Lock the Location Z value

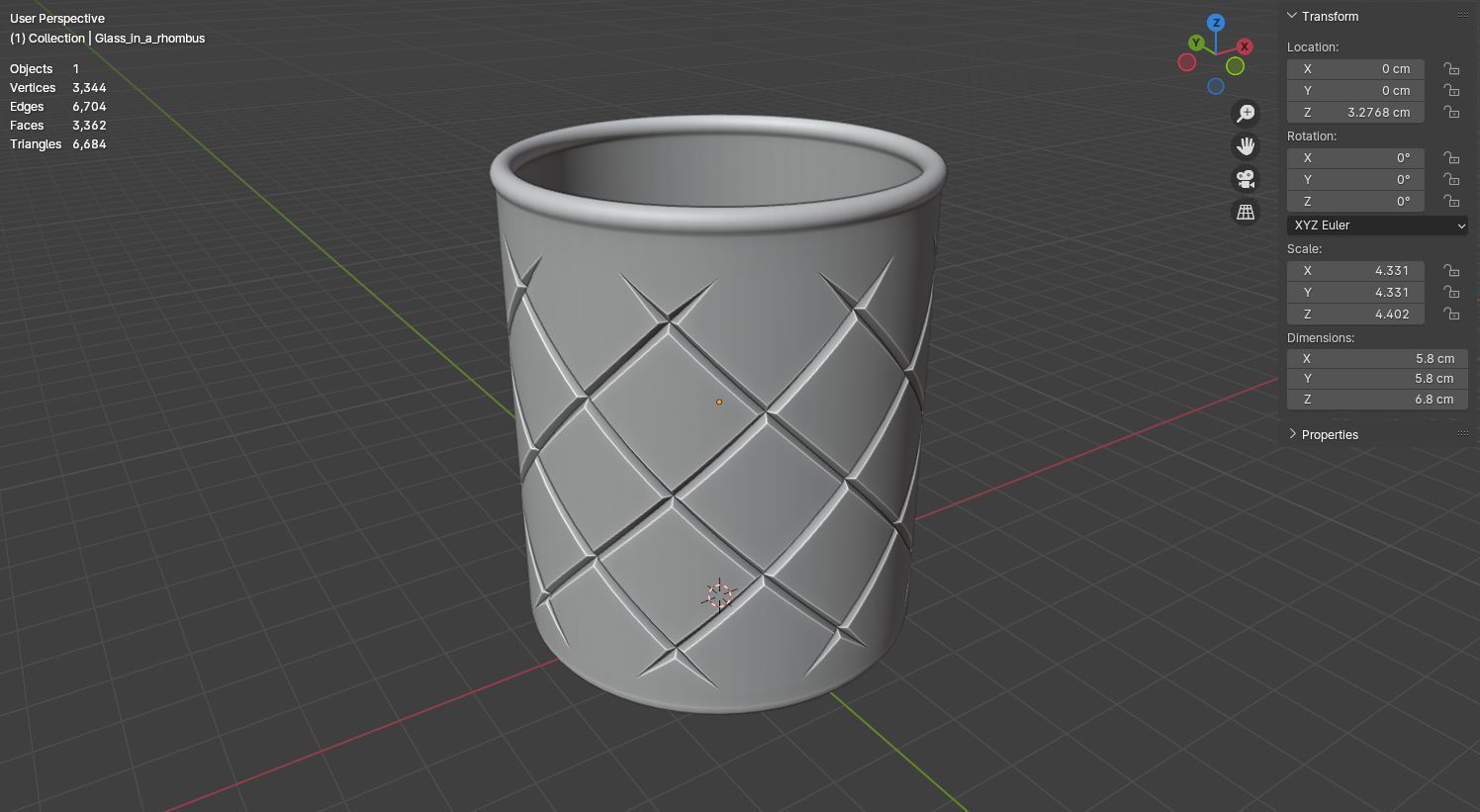pos(1450,113)
